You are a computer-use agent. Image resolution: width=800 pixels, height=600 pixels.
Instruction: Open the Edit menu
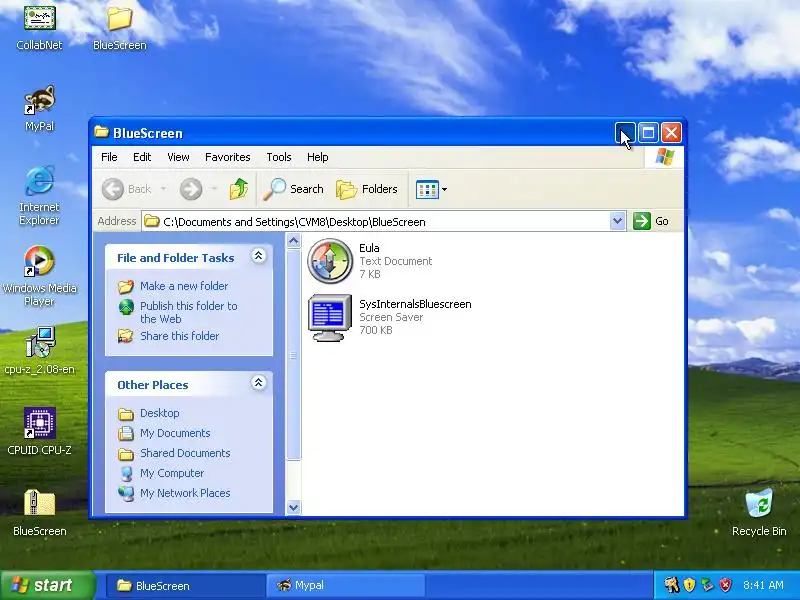142,157
